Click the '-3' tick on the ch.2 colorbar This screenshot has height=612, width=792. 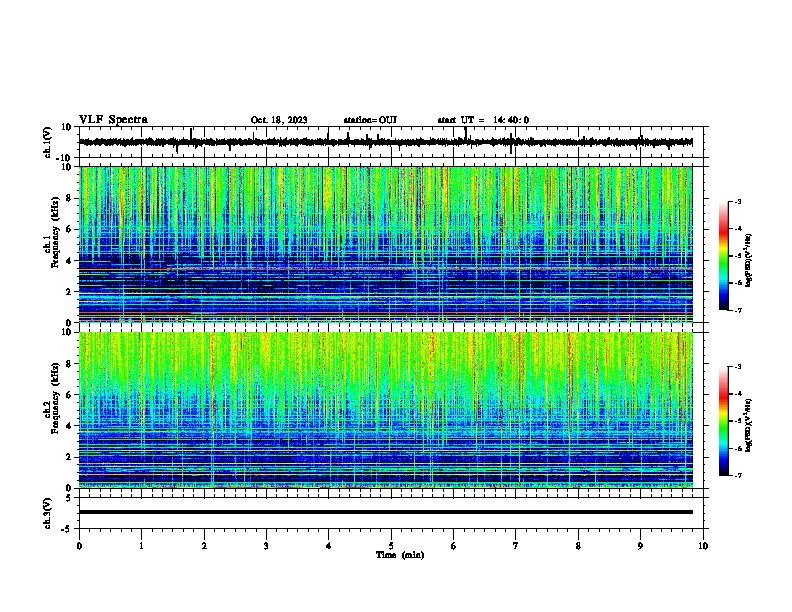click(737, 367)
